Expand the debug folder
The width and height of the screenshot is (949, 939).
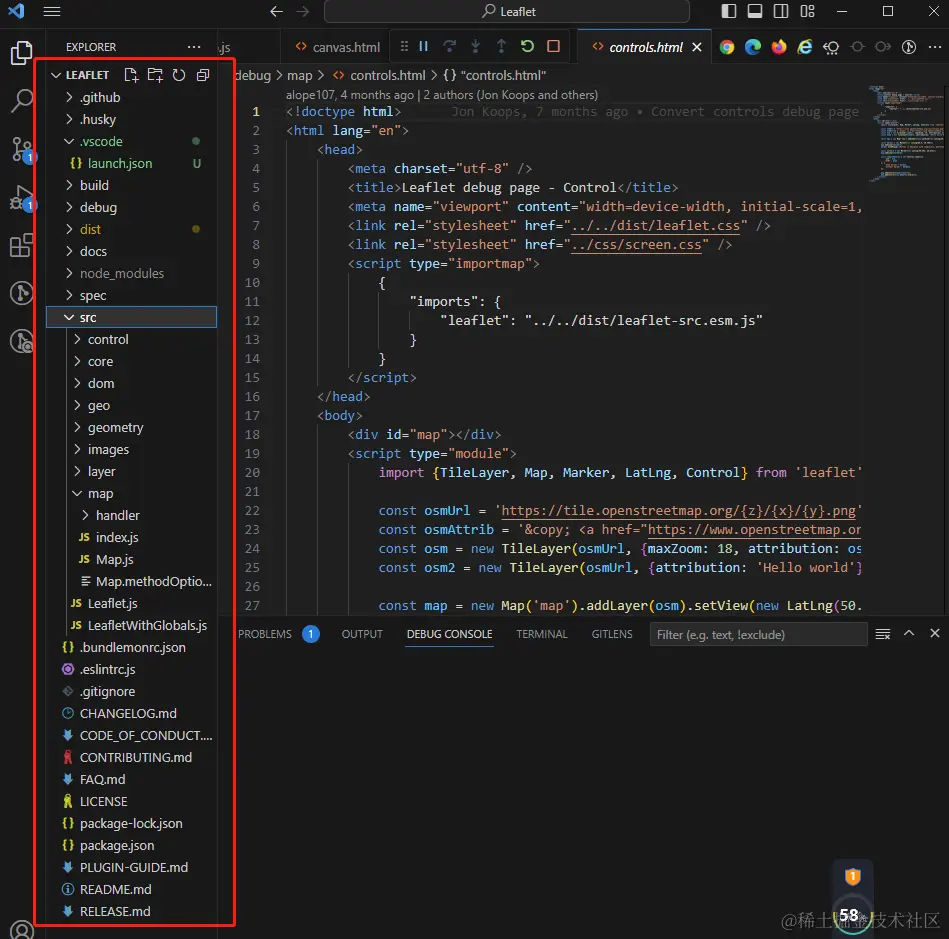click(131, 208)
